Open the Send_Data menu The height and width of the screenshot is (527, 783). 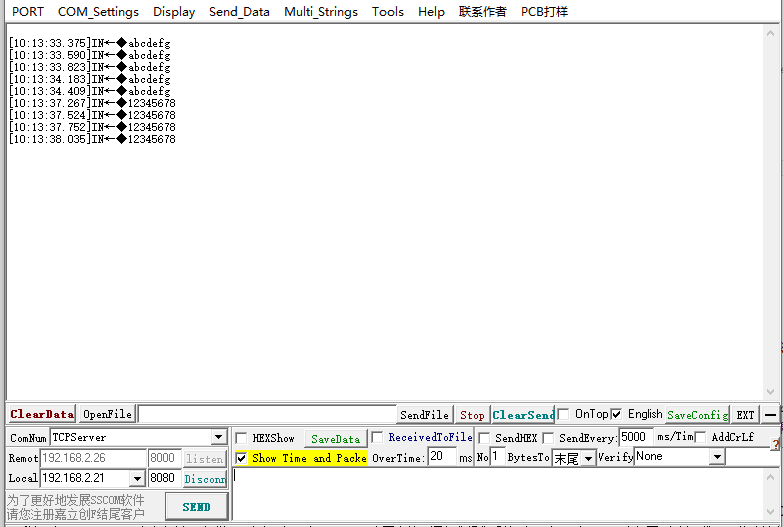pos(239,12)
